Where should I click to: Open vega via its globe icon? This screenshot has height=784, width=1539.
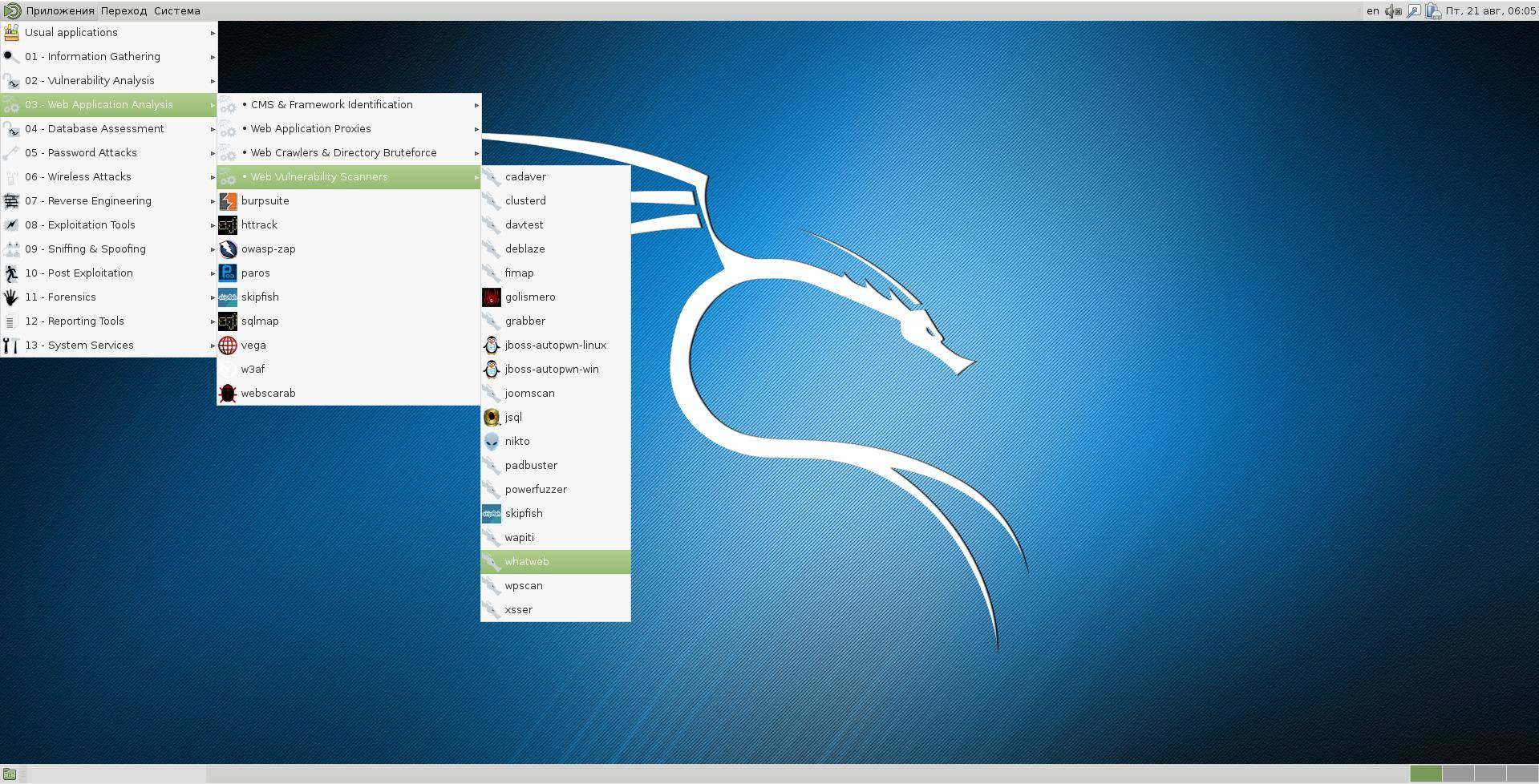click(x=228, y=346)
